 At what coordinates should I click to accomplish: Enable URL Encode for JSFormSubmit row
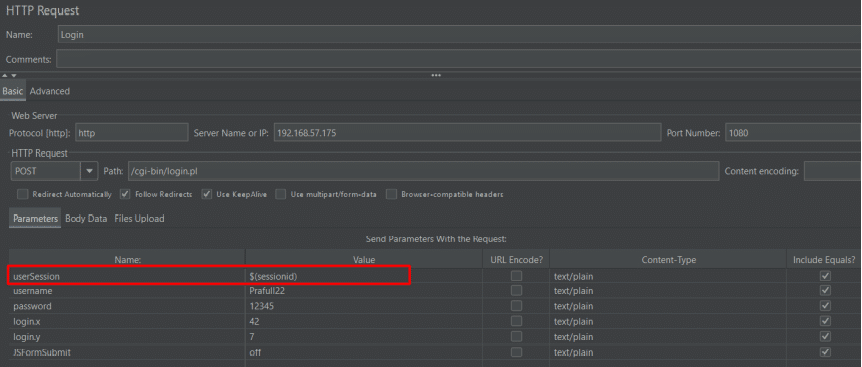point(516,352)
